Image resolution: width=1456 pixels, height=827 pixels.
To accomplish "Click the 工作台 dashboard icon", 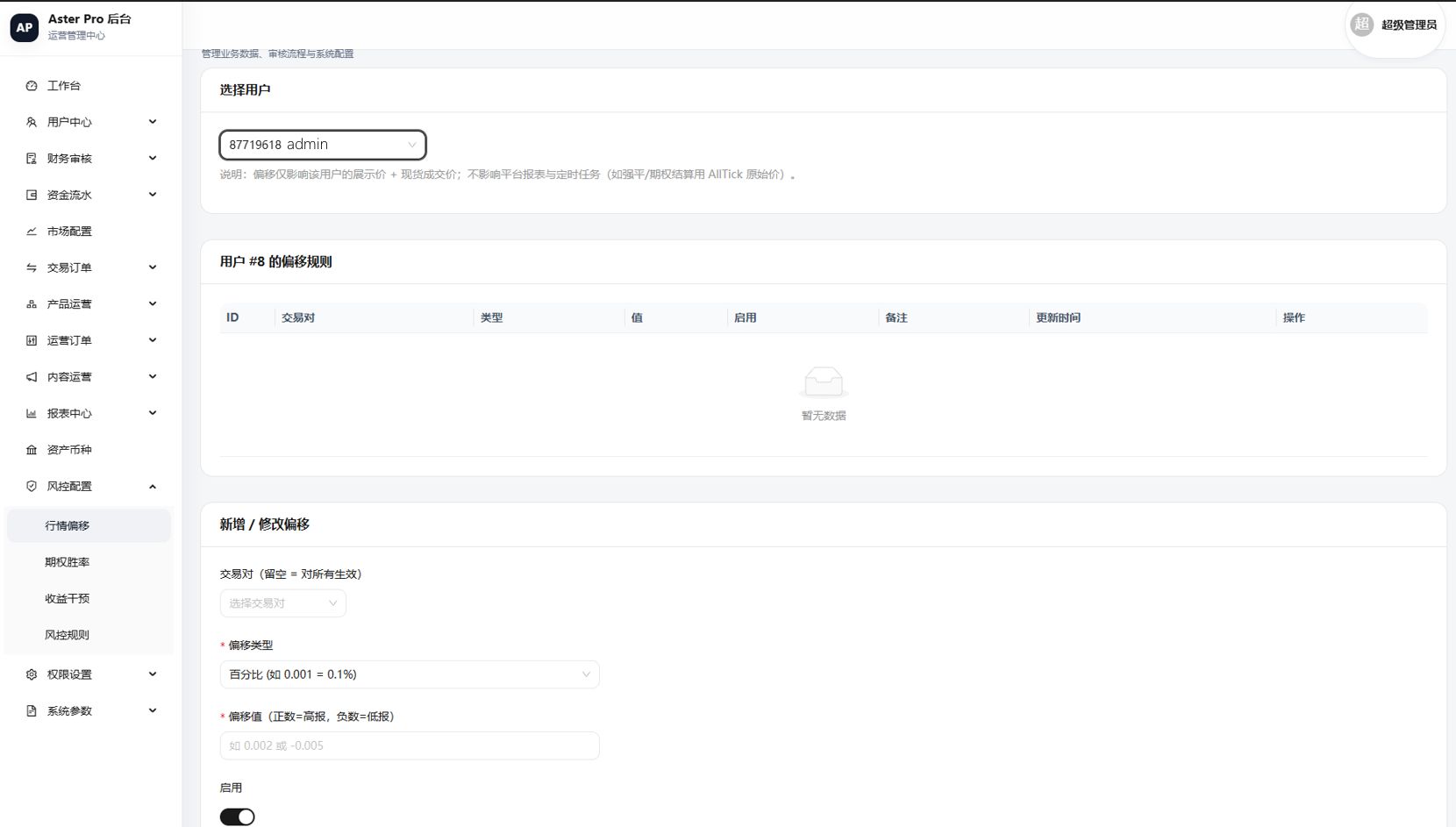I will point(32,86).
